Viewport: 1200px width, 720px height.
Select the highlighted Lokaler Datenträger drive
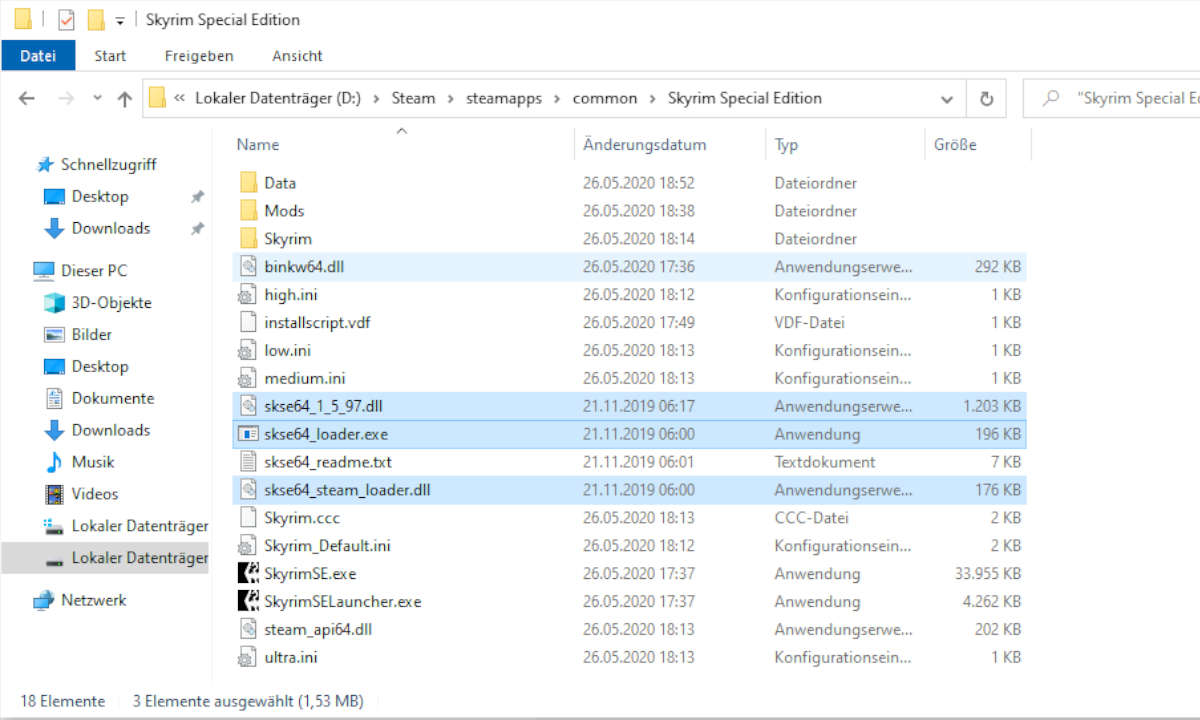[104, 558]
